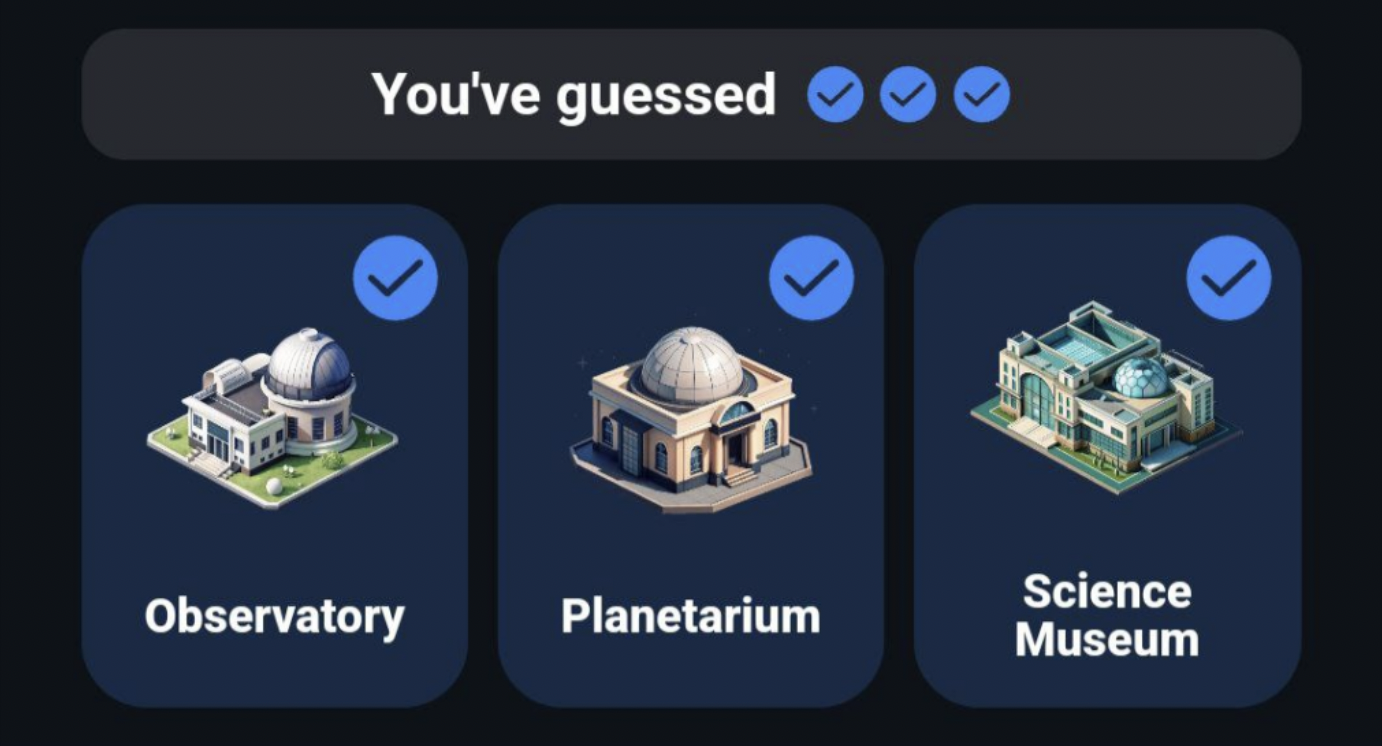Click the glass geodesic dome on Science Museum
This screenshot has width=1382, height=746.
1141,377
